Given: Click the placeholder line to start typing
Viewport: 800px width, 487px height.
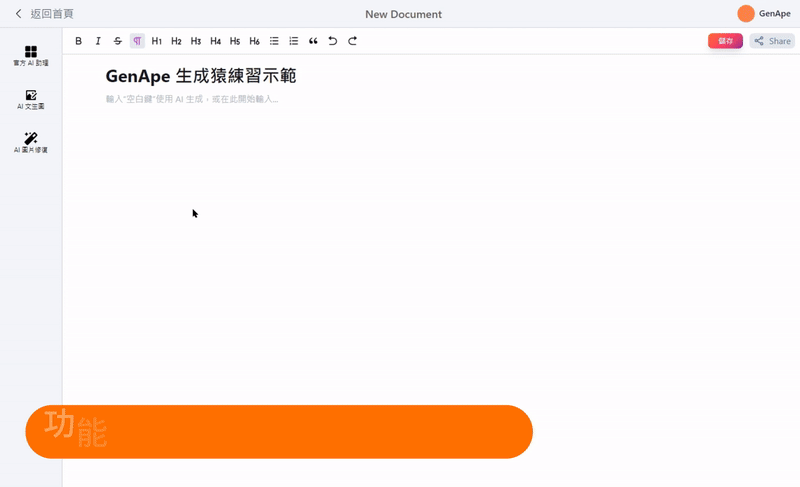Looking at the screenshot, I should (x=192, y=99).
